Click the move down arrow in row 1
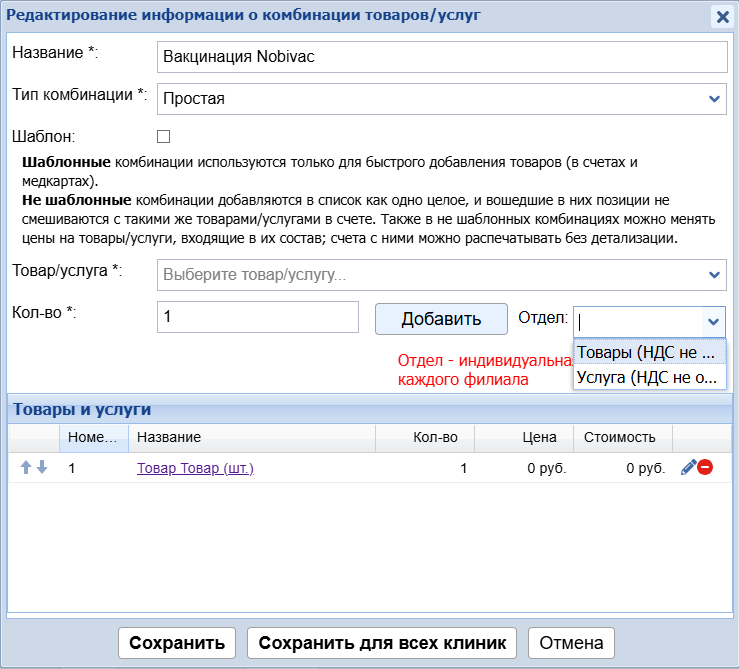Viewport: 739px width, 669px height. 42,467
